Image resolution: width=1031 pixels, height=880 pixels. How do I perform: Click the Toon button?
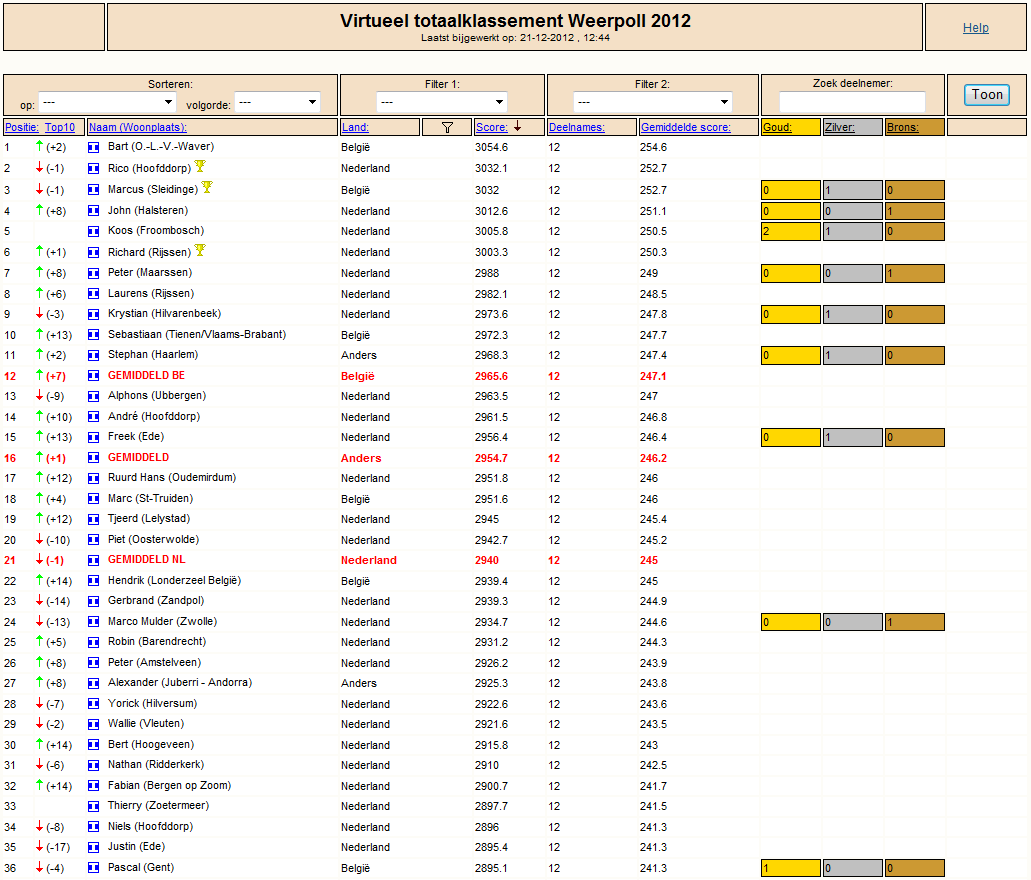point(986,95)
